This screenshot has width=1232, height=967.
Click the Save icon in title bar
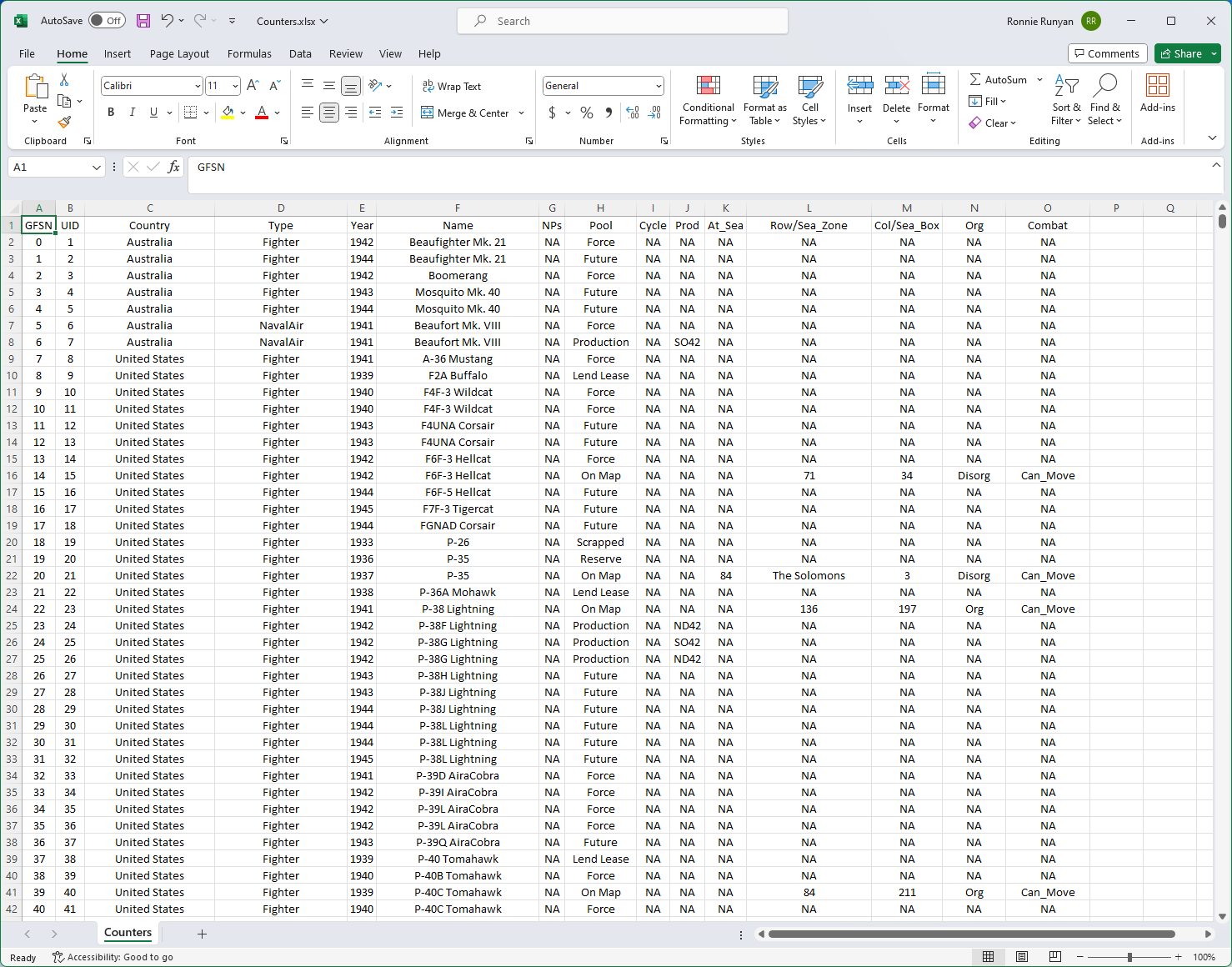point(143,21)
